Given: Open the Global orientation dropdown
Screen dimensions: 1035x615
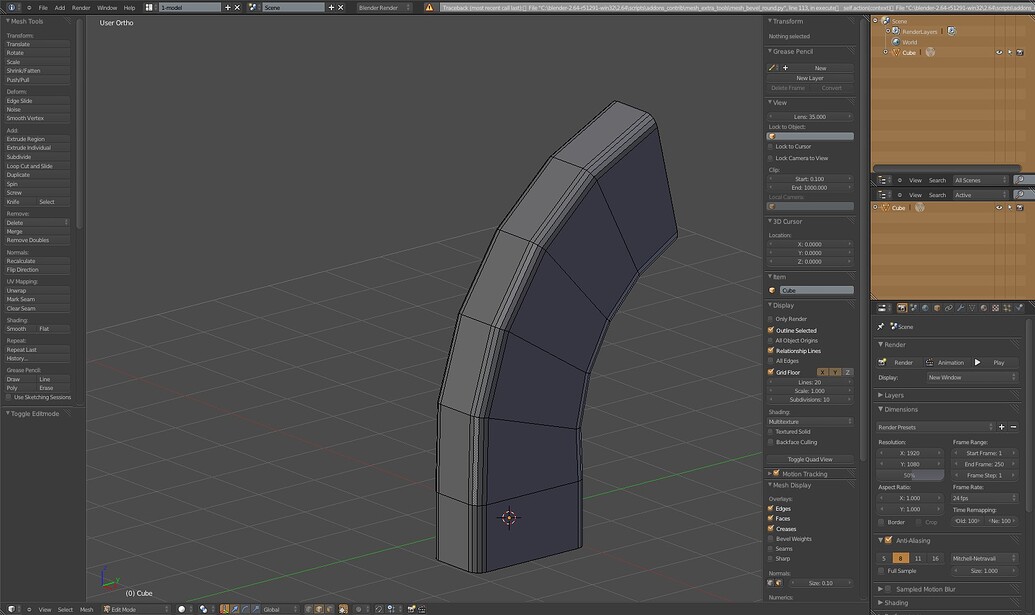Looking at the screenshot, I should pos(280,609).
